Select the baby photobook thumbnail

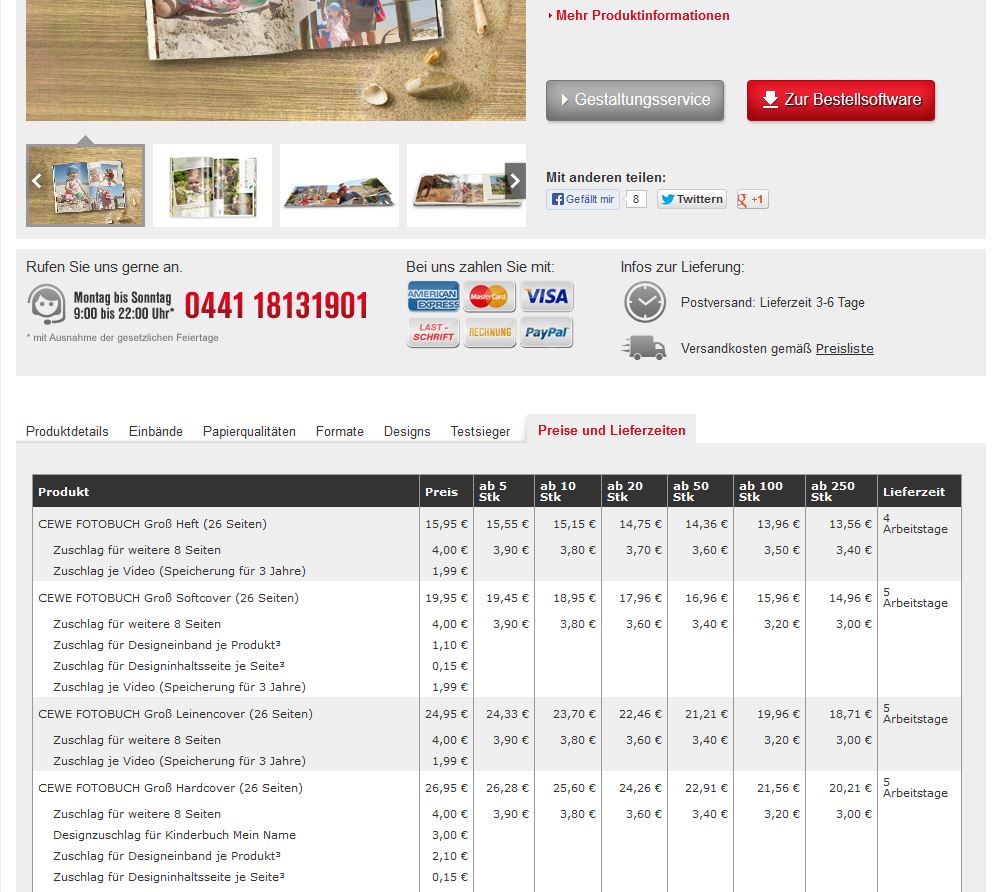[212, 186]
